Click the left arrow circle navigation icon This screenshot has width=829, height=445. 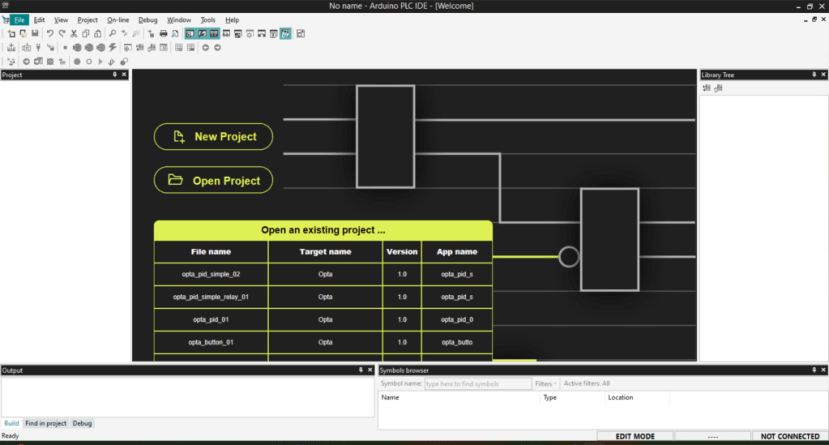pos(205,48)
